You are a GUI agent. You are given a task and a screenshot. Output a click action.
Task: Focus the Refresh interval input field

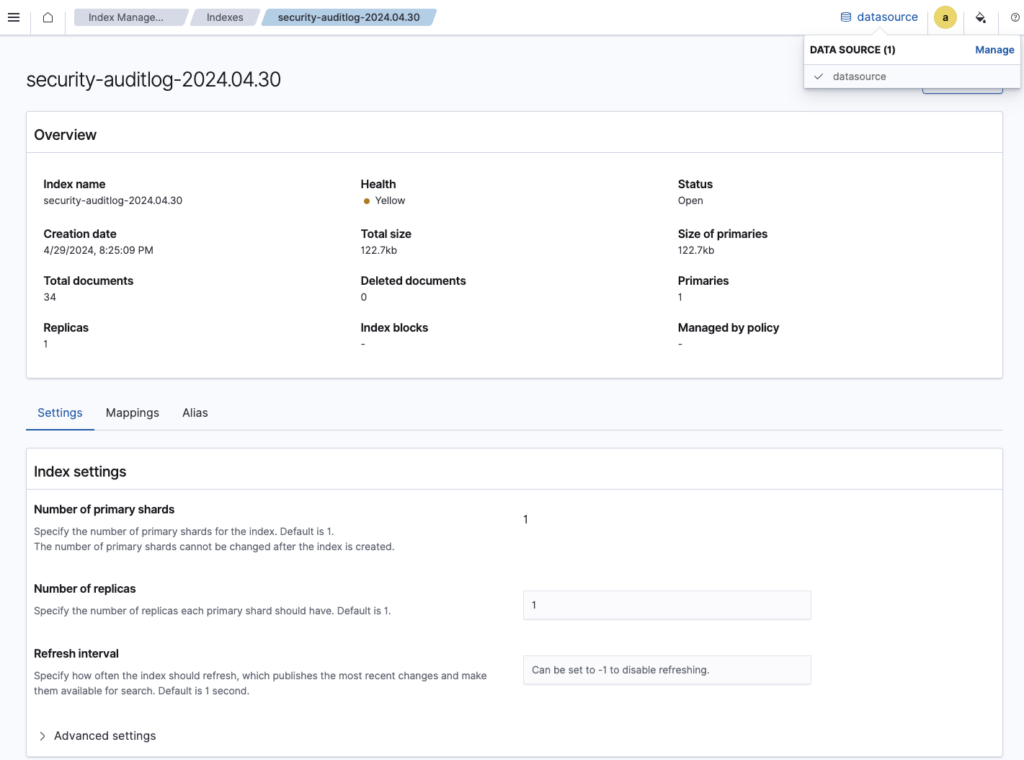point(666,670)
